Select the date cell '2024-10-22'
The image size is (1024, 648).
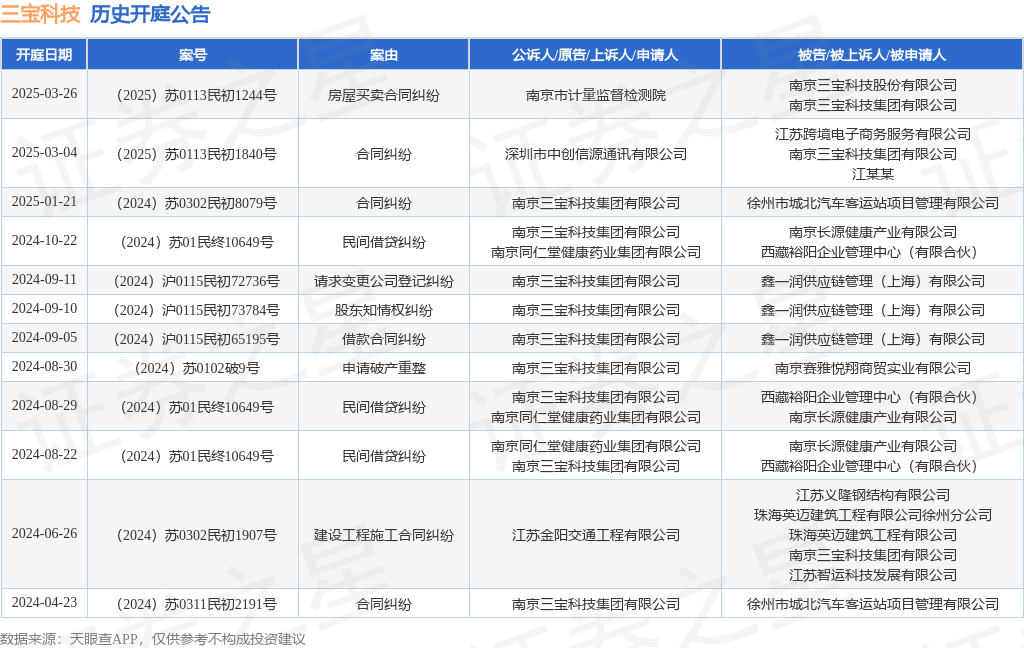pos(44,240)
